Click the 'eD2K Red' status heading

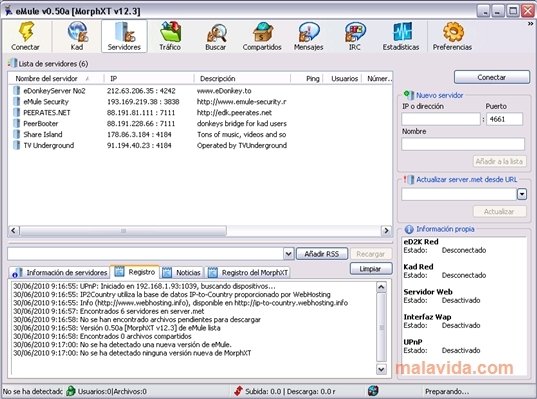click(421, 242)
